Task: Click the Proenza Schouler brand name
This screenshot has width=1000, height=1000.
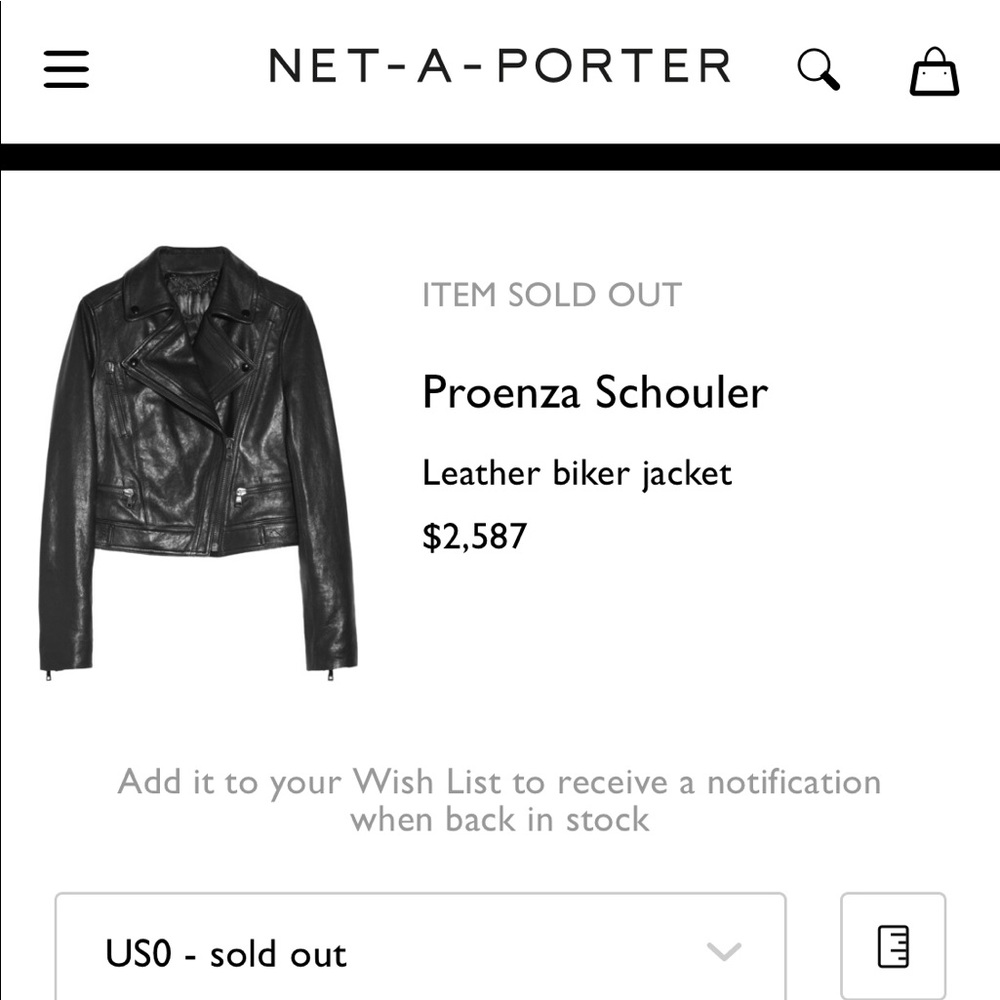Action: tap(595, 393)
